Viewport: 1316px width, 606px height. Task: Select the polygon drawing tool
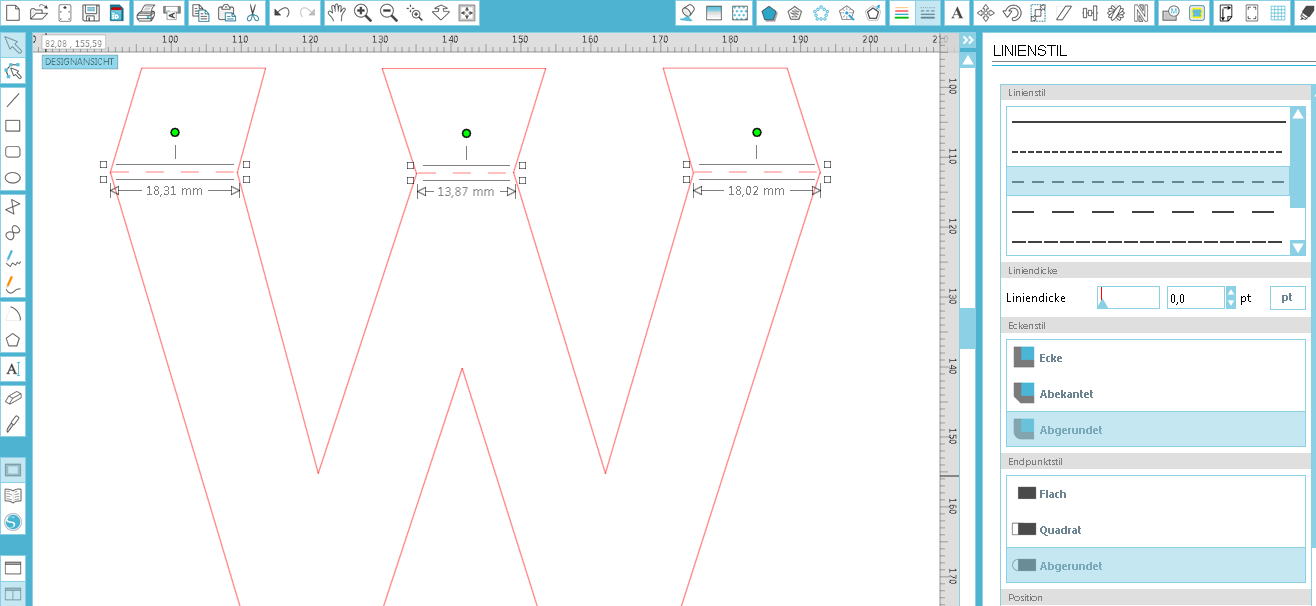pyautogui.click(x=13, y=339)
